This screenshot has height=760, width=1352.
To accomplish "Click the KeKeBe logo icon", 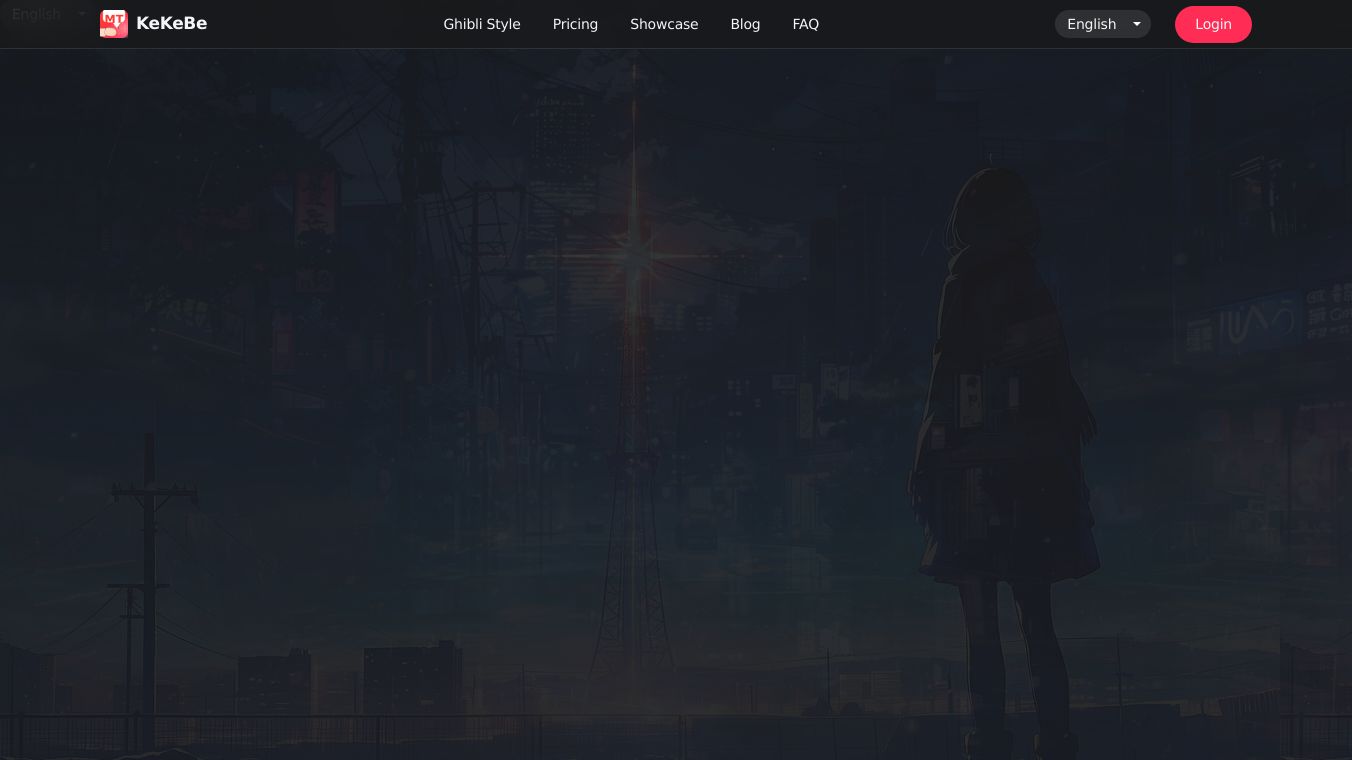I will click(114, 24).
